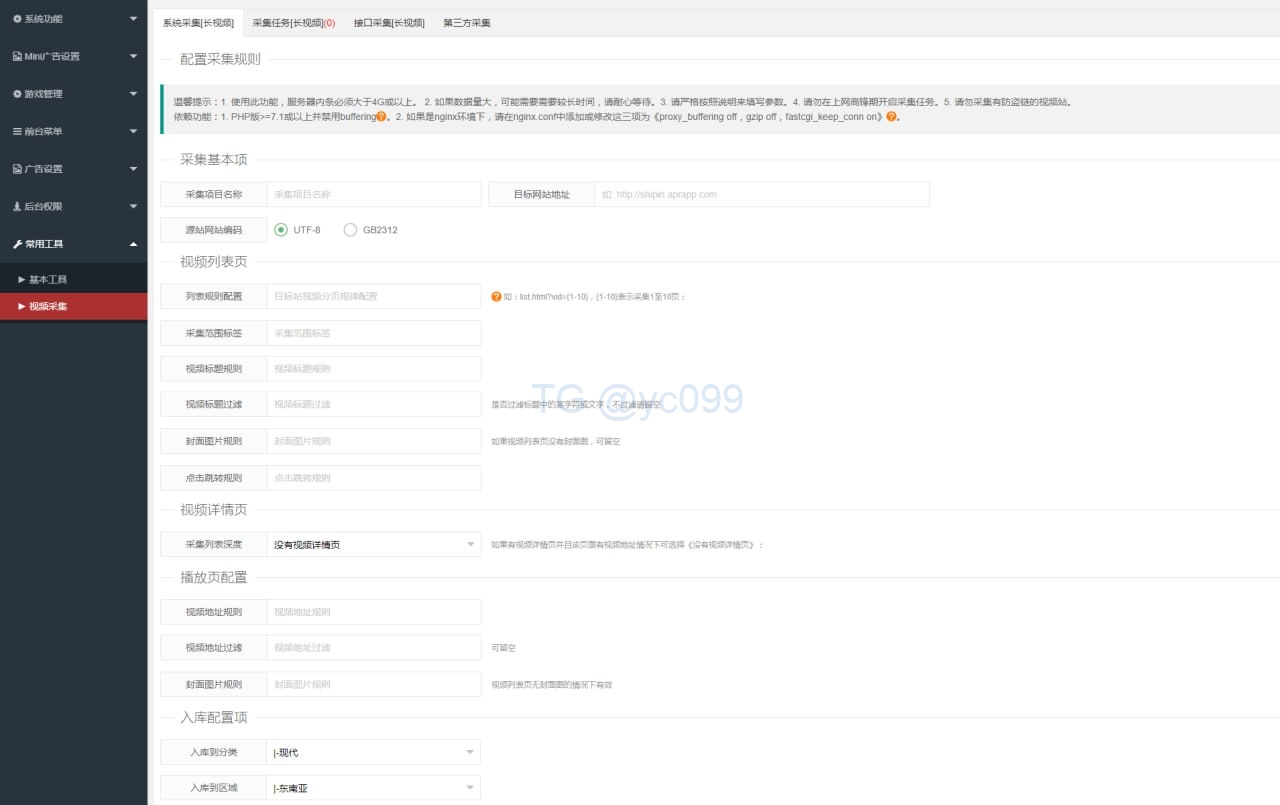Open the 采集列表深度 dropdown
This screenshot has width=1280, height=805.
pyautogui.click(x=373, y=545)
